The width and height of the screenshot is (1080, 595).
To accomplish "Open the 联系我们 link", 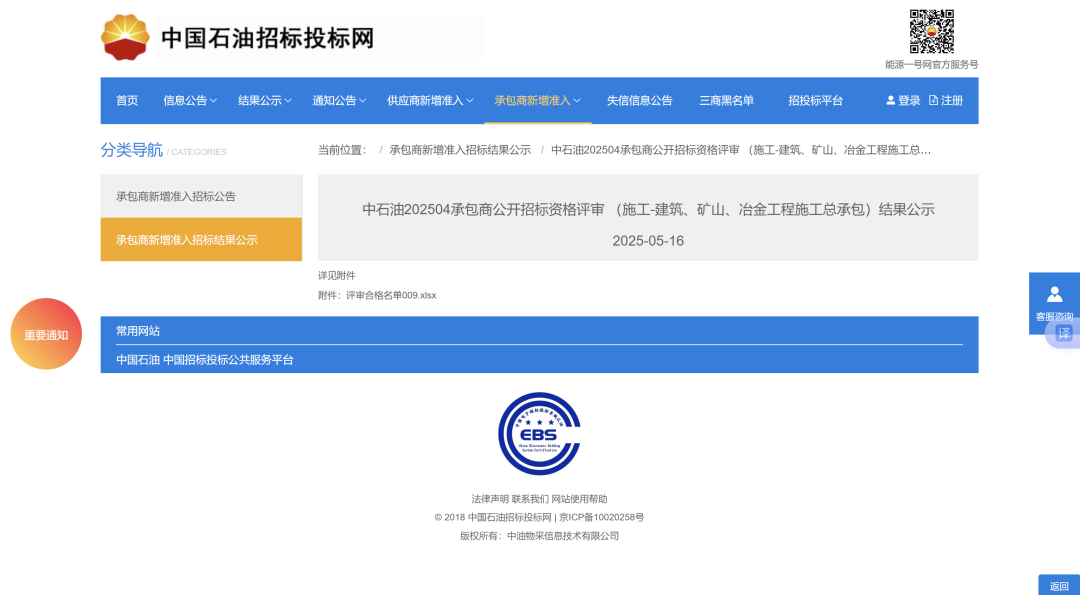I will coord(530,499).
